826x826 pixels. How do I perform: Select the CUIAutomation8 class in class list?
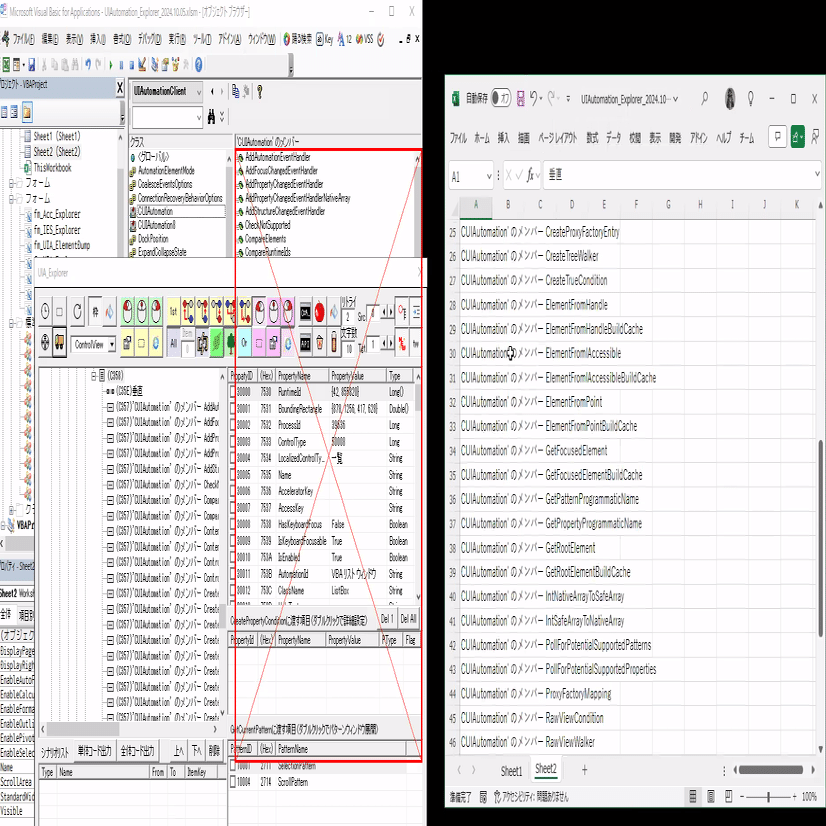[156, 225]
